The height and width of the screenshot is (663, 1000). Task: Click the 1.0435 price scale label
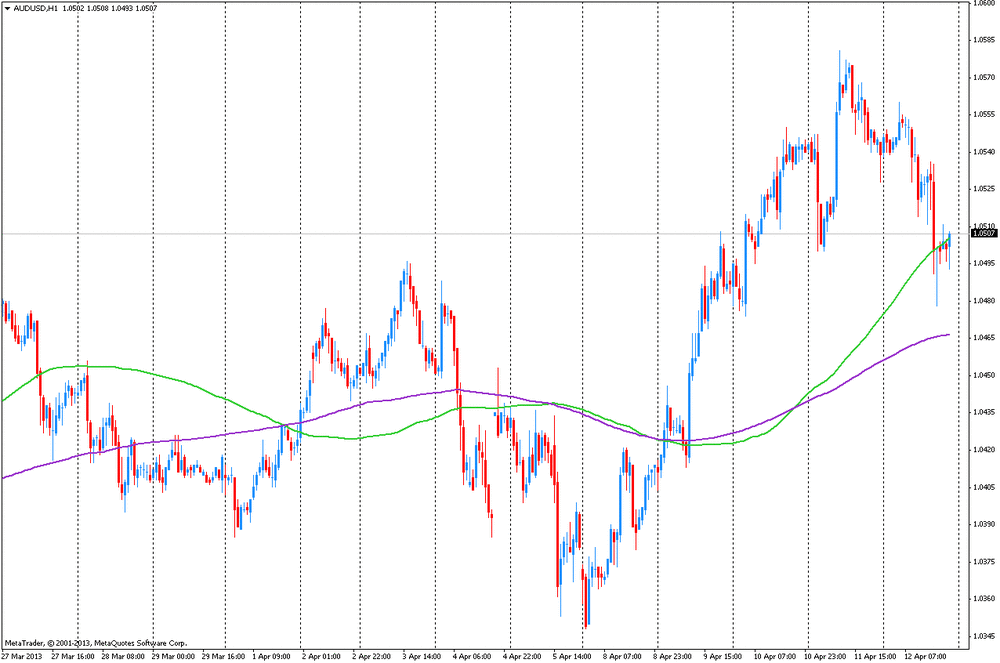coord(985,412)
